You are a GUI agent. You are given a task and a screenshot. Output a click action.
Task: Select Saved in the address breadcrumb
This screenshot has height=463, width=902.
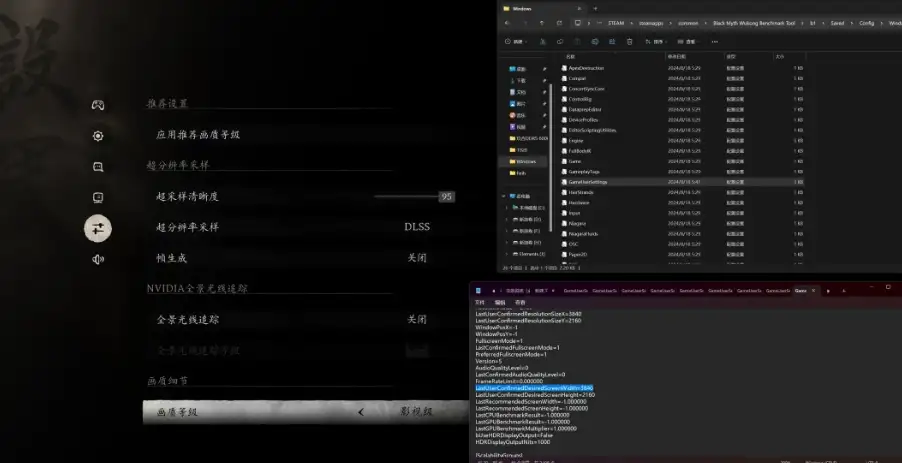click(837, 24)
